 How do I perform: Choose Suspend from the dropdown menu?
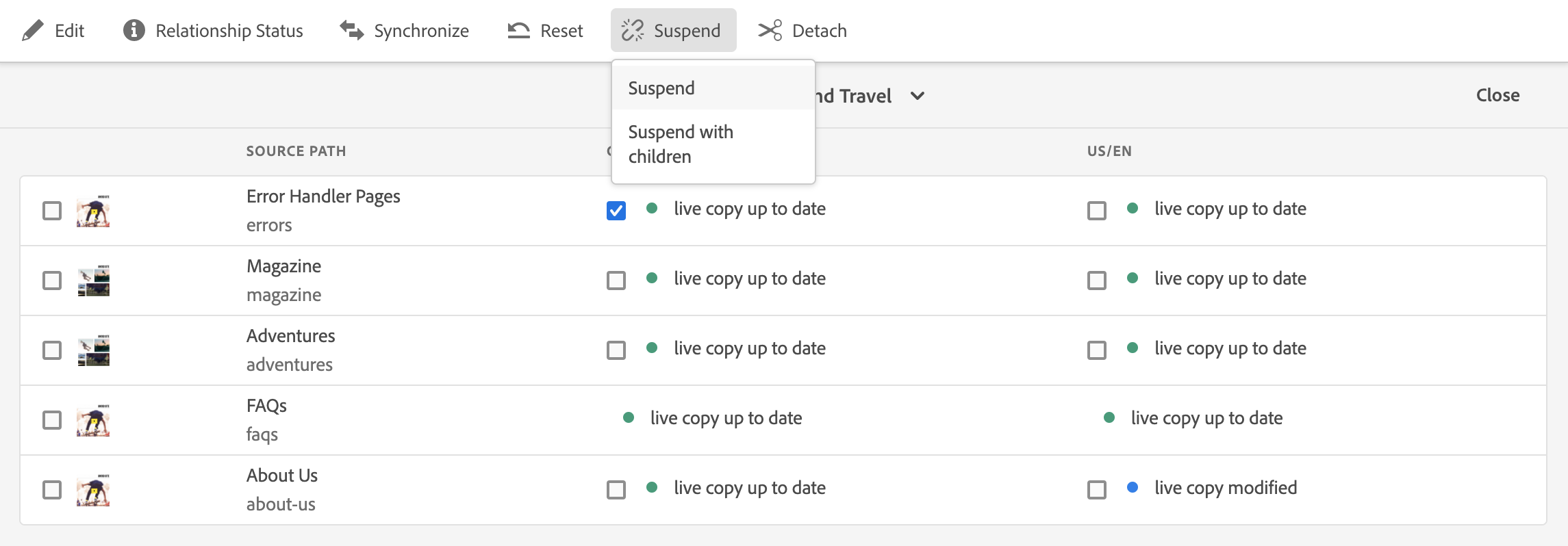tap(661, 88)
